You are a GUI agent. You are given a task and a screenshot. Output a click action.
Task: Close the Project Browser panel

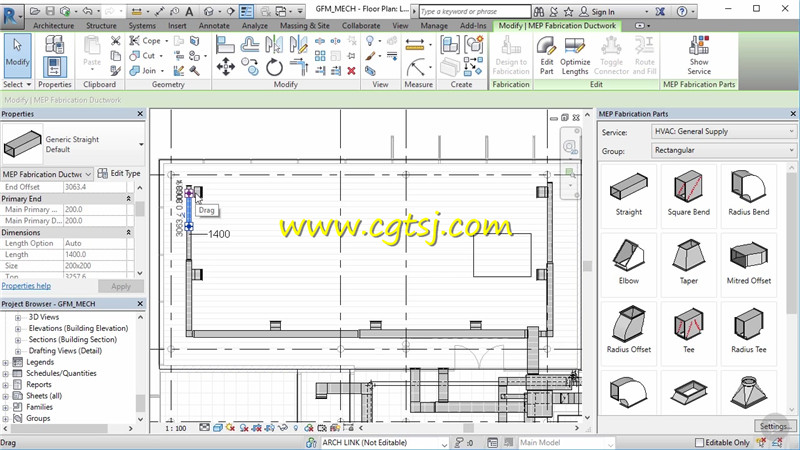[140, 304]
